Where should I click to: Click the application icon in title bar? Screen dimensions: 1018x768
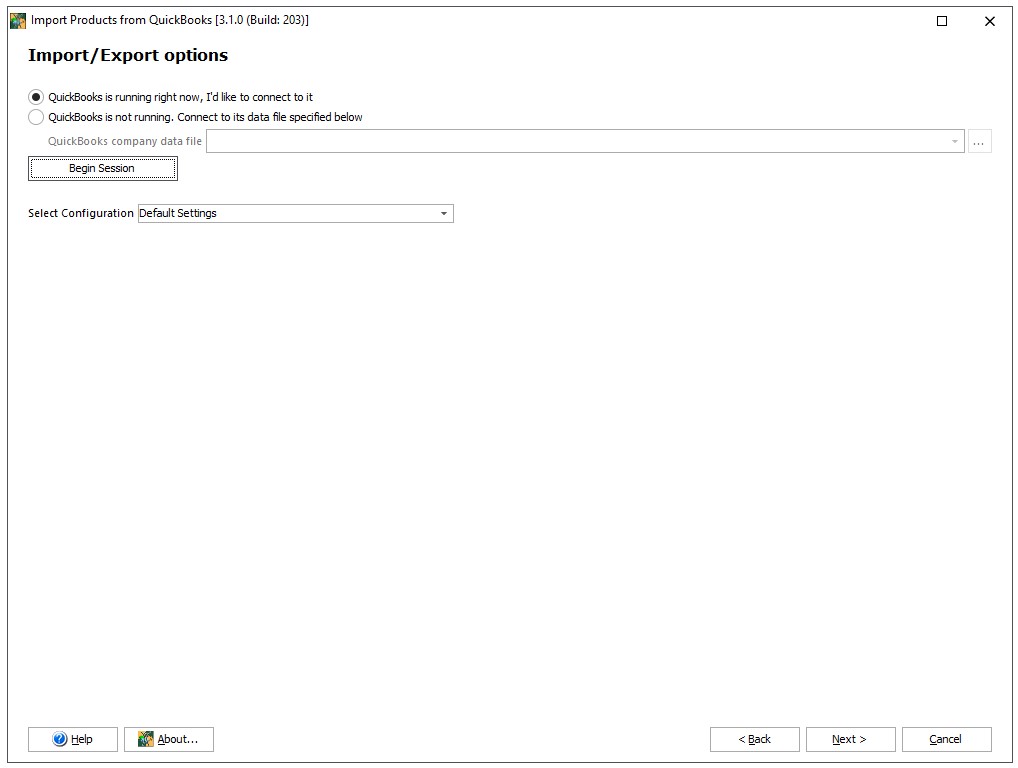tap(18, 21)
